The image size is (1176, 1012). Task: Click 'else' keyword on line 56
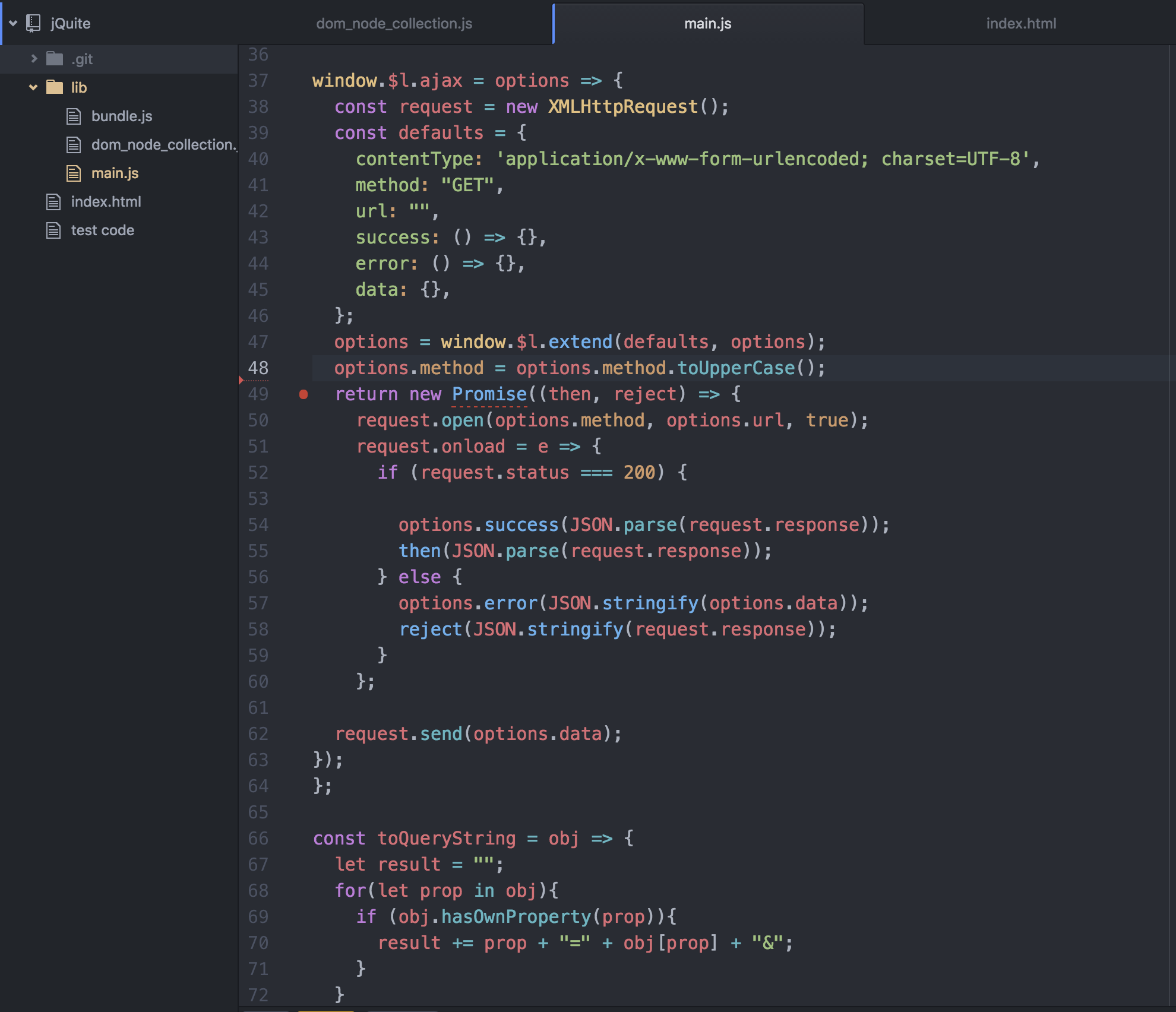tap(419, 577)
